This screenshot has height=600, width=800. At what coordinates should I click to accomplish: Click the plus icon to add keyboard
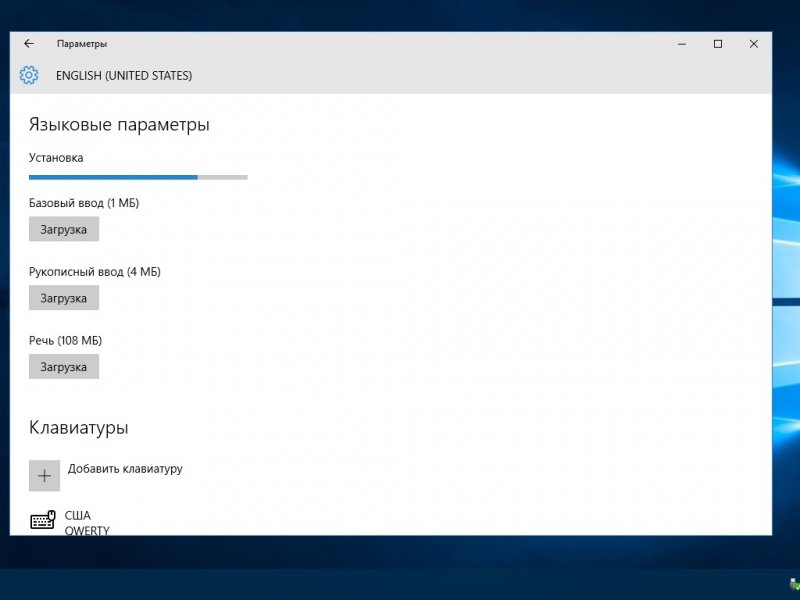[x=44, y=476]
